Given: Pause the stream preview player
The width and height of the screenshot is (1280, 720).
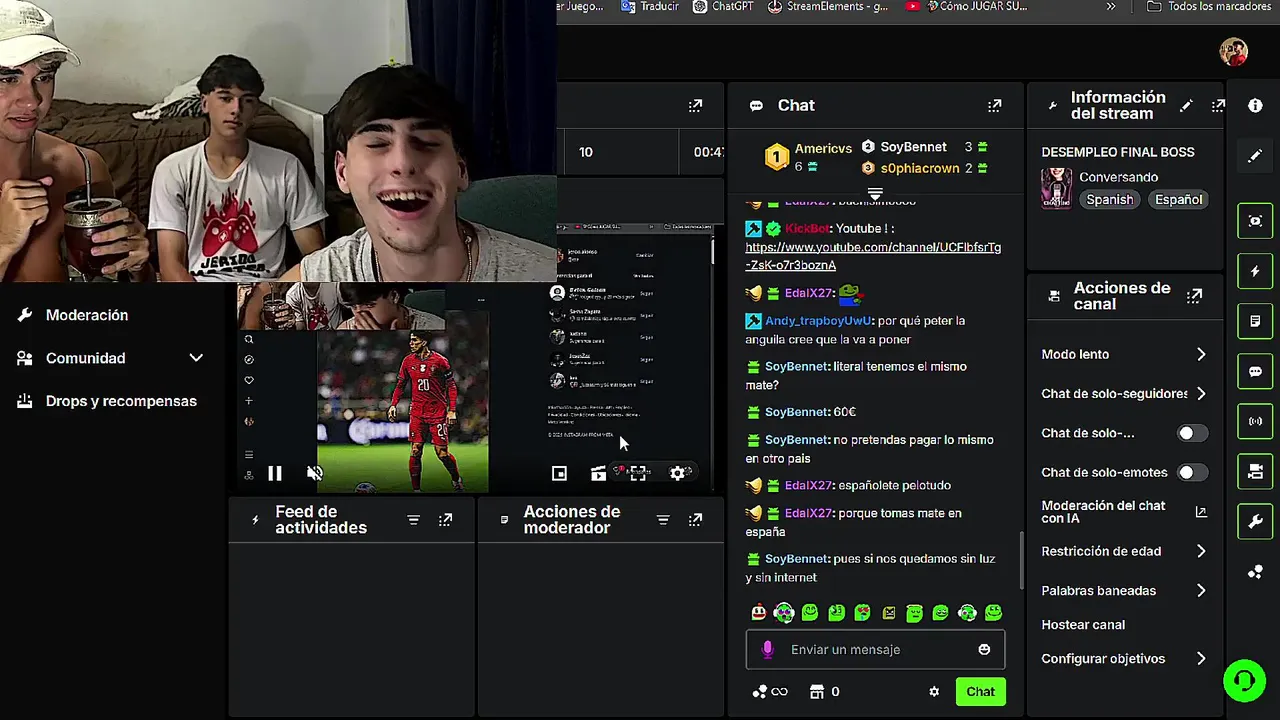Looking at the screenshot, I should [274, 474].
